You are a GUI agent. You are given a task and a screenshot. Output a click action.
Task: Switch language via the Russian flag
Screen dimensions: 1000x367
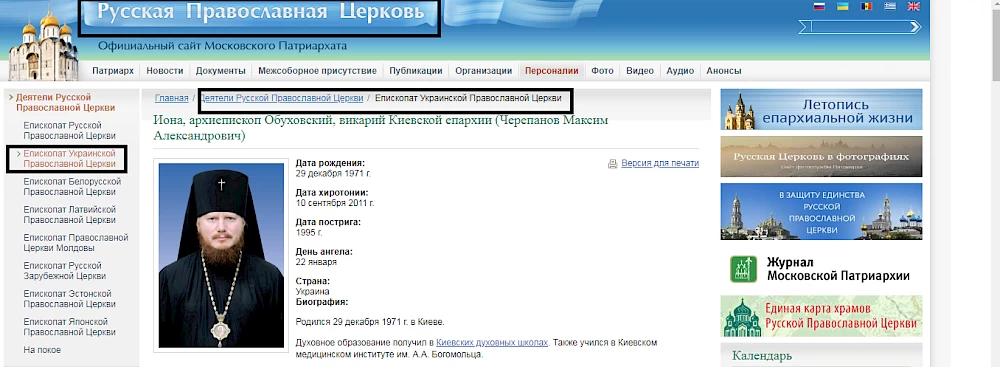pyautogui.click(x=820, y=6)
